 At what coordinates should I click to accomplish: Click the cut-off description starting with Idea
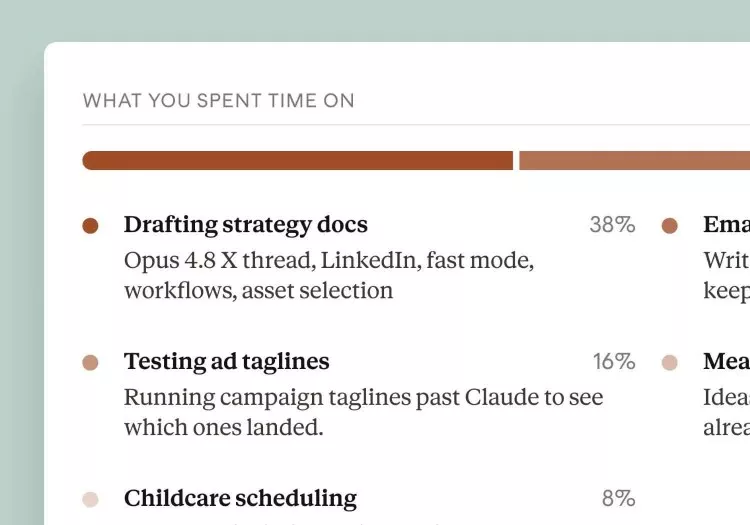tap(727, 412)
